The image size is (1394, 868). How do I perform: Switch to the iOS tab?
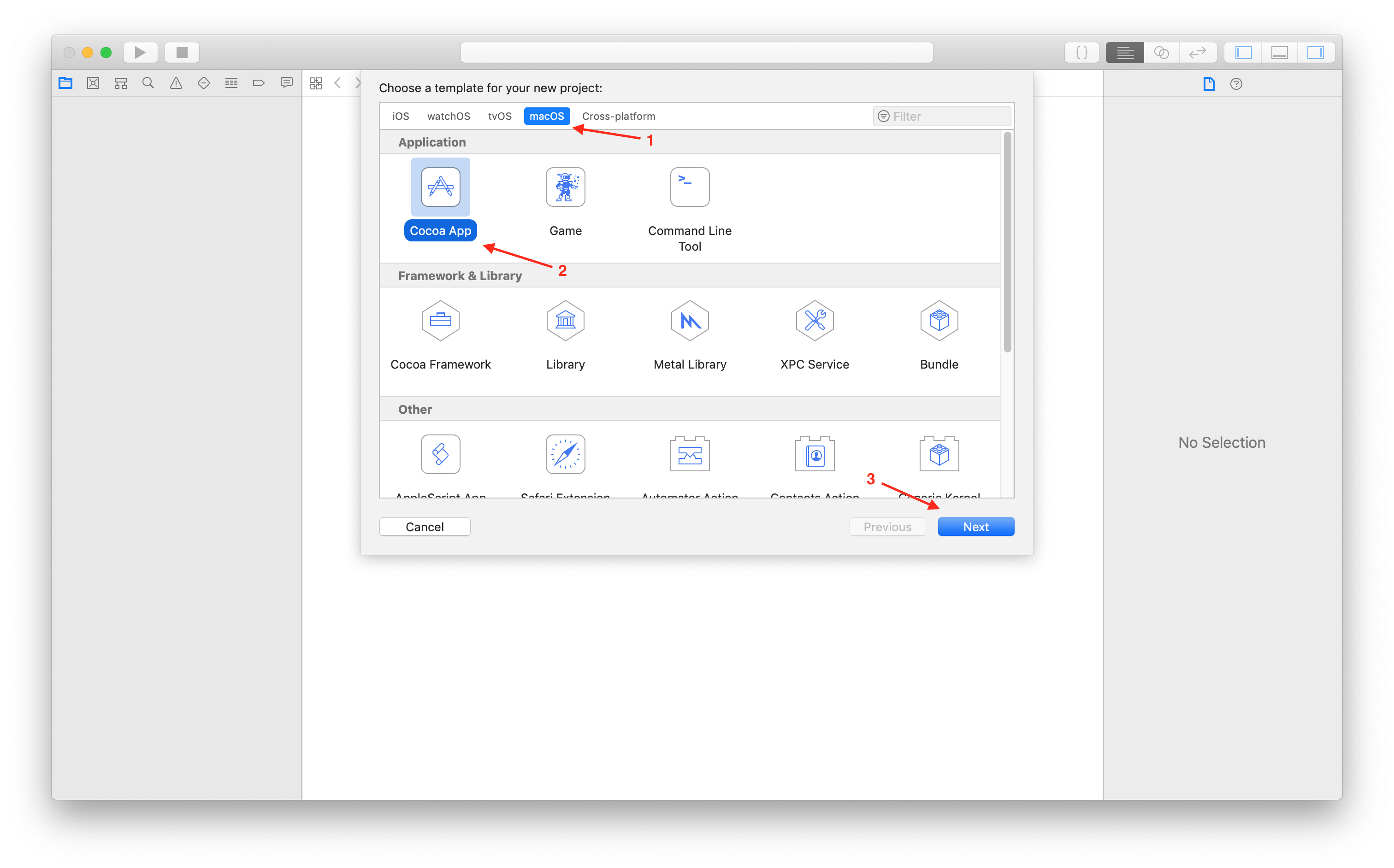[400, 116]
